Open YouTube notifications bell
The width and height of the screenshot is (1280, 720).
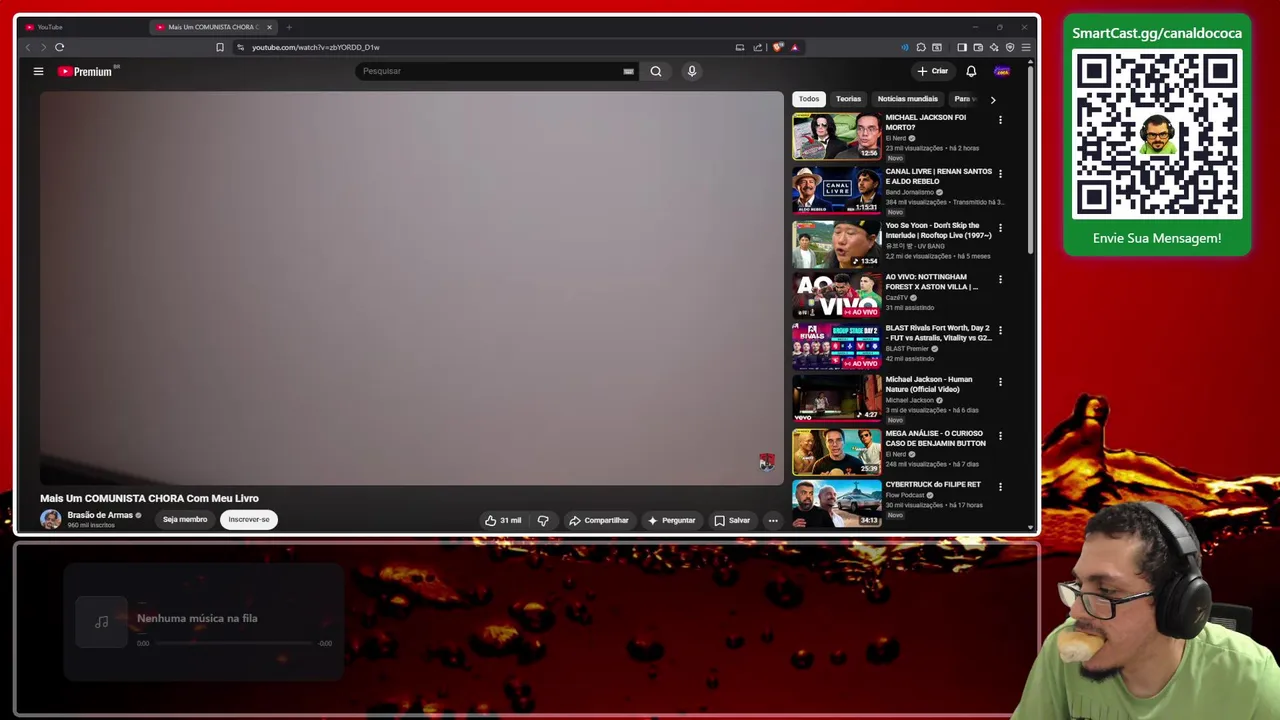(971, 71)
